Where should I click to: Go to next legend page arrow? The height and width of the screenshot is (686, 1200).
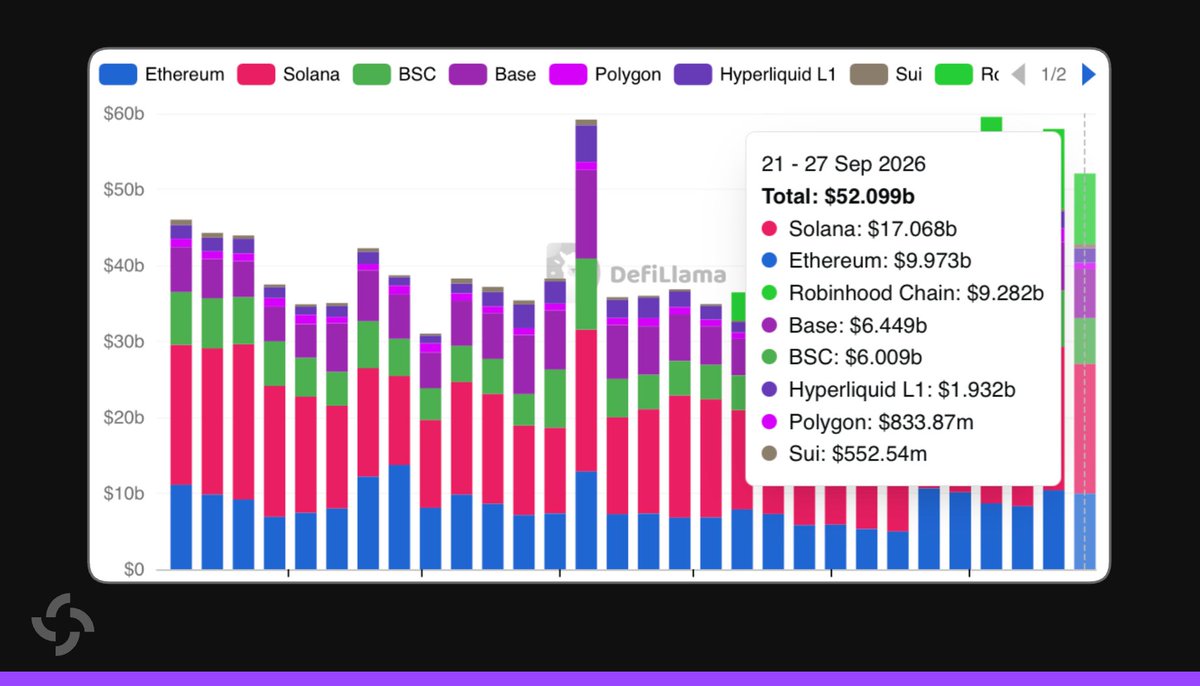click(x=1089, y=74)
